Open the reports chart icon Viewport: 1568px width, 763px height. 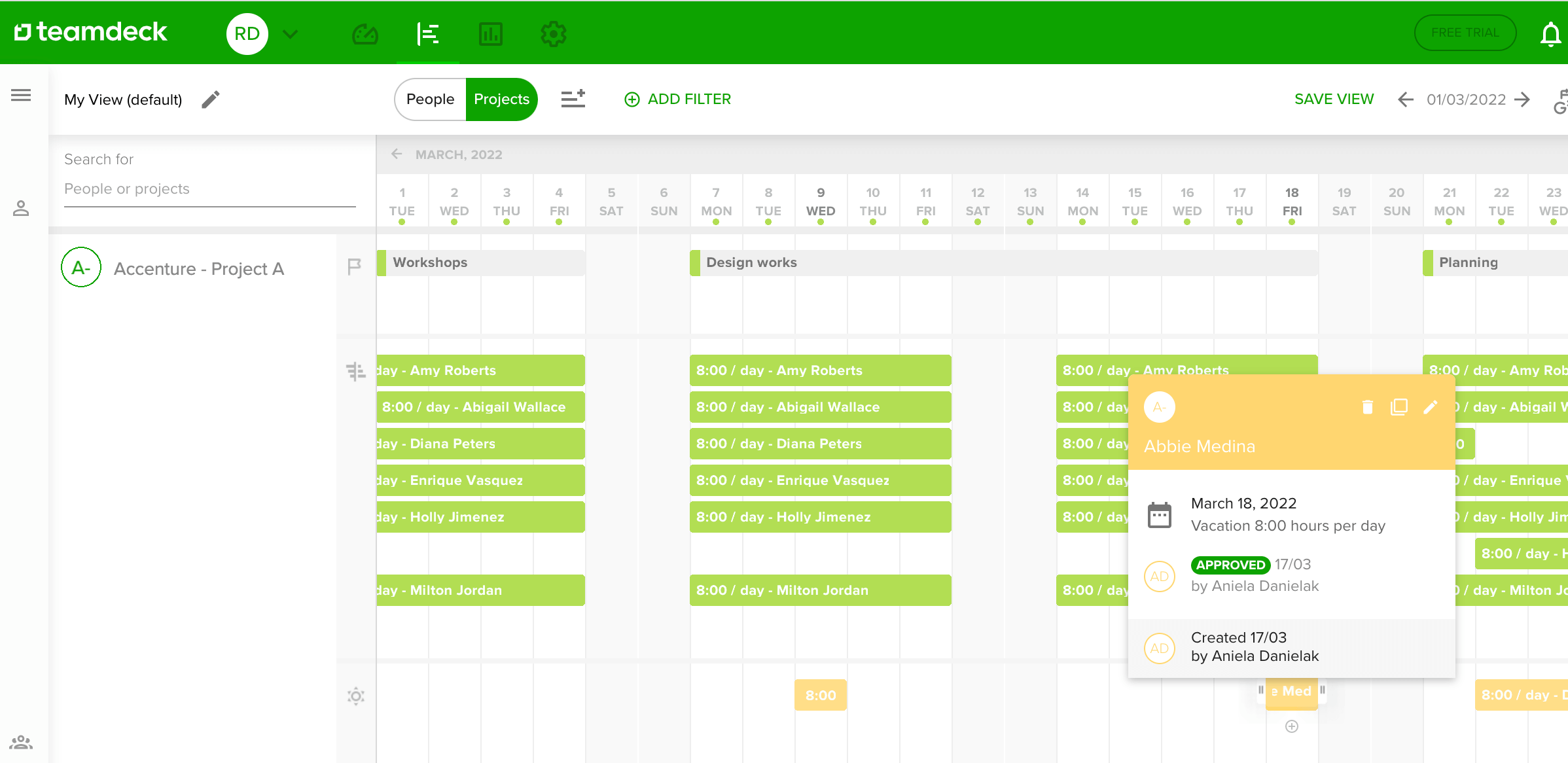point(491,34)
